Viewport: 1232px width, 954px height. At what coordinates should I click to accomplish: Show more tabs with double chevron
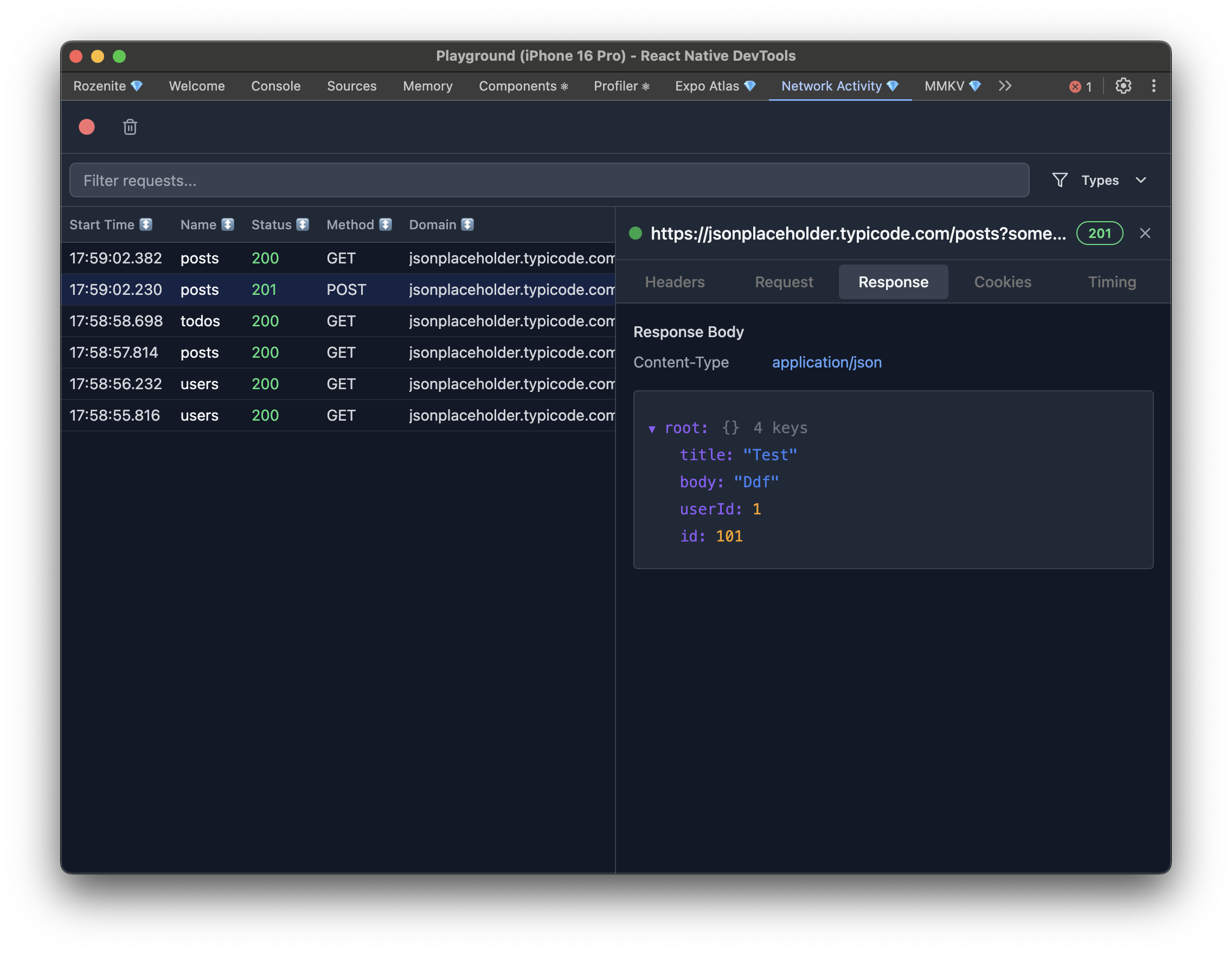1005,86
